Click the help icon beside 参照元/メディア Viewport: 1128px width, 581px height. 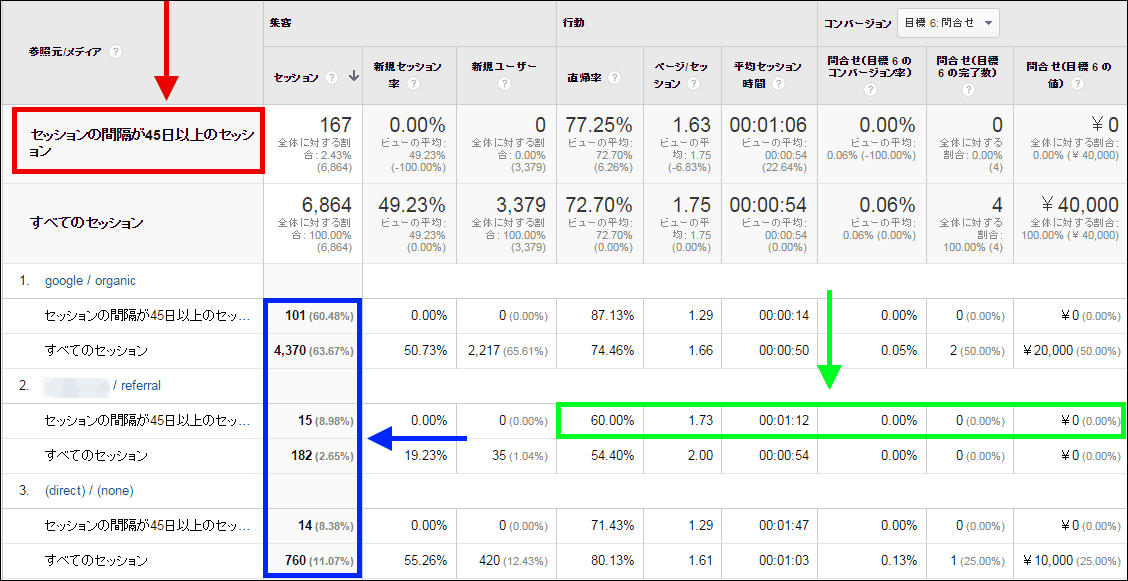click(116, 52)
